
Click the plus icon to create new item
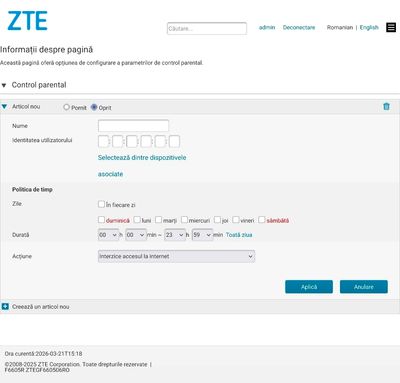[x=5, y=306]
